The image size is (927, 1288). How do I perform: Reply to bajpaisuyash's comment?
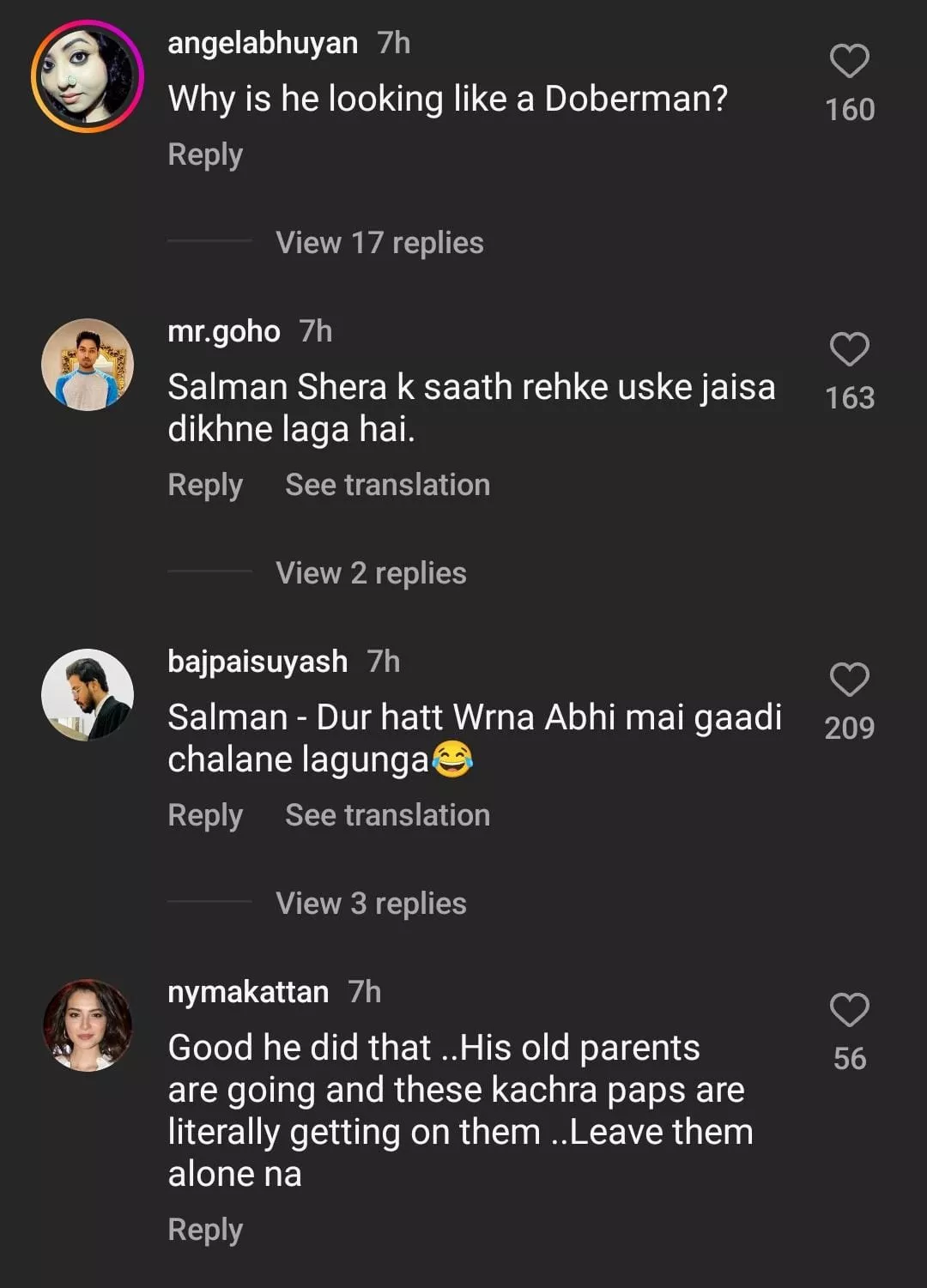pos(205,816)
